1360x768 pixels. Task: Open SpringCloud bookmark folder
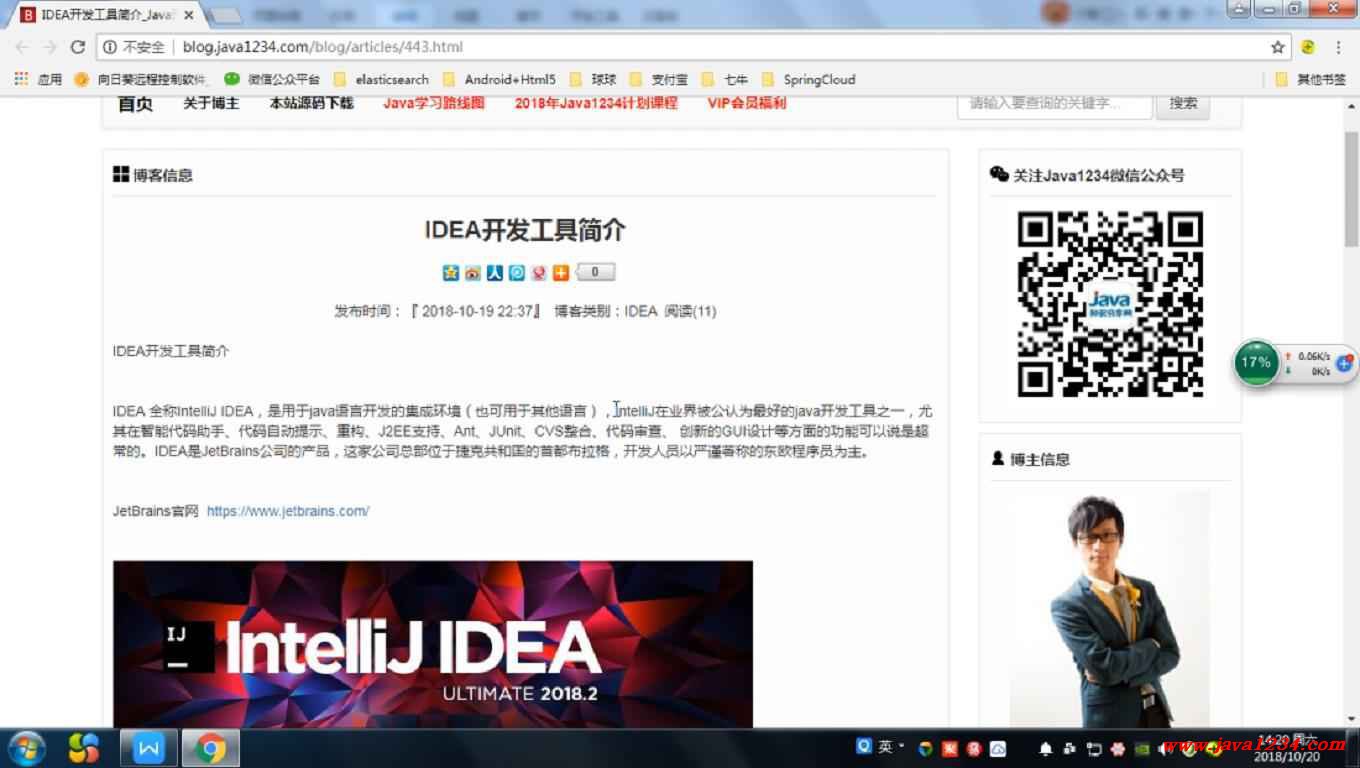(x=808, y=79)
